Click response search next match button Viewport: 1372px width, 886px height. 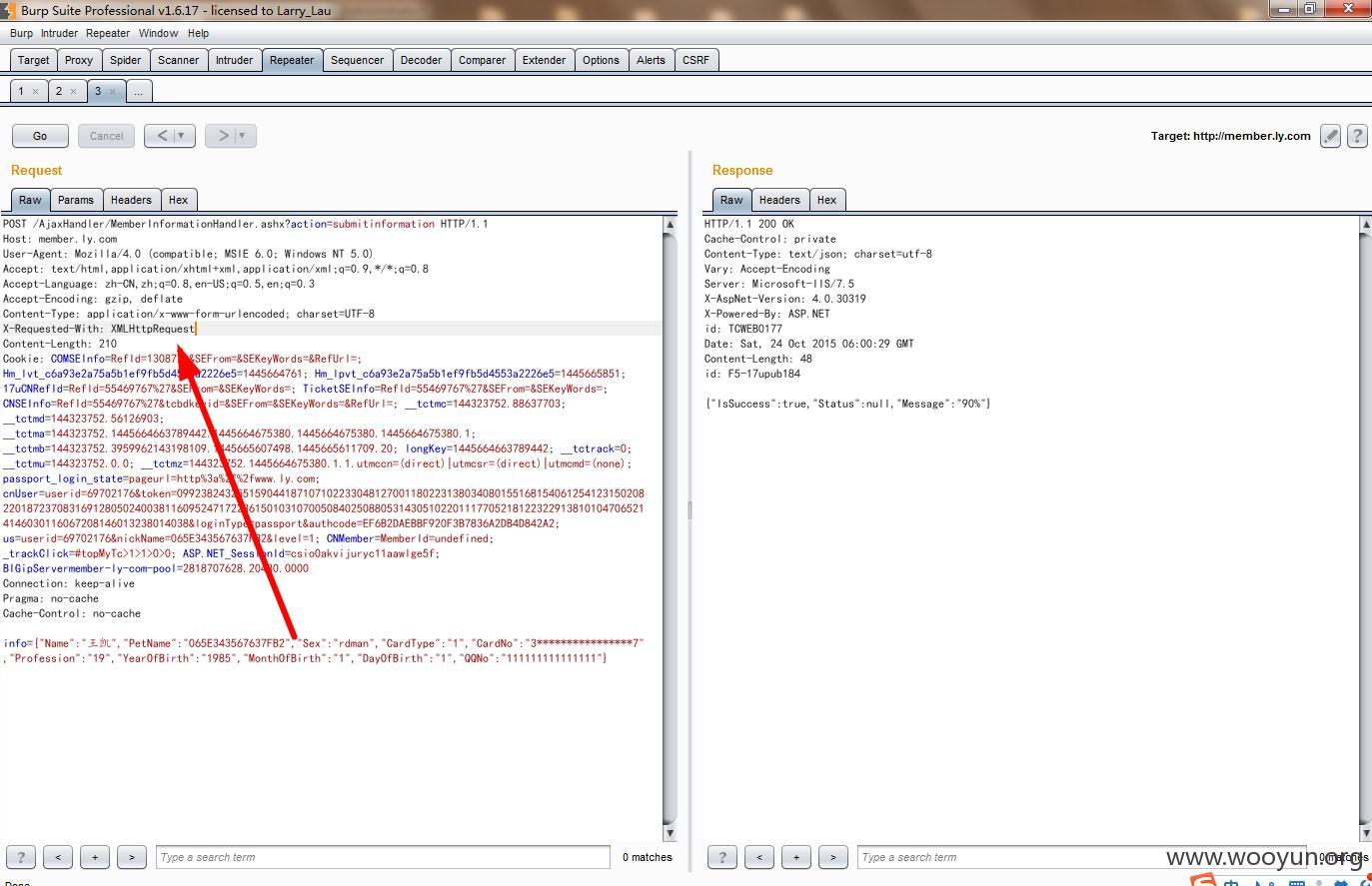pos(833,857)
